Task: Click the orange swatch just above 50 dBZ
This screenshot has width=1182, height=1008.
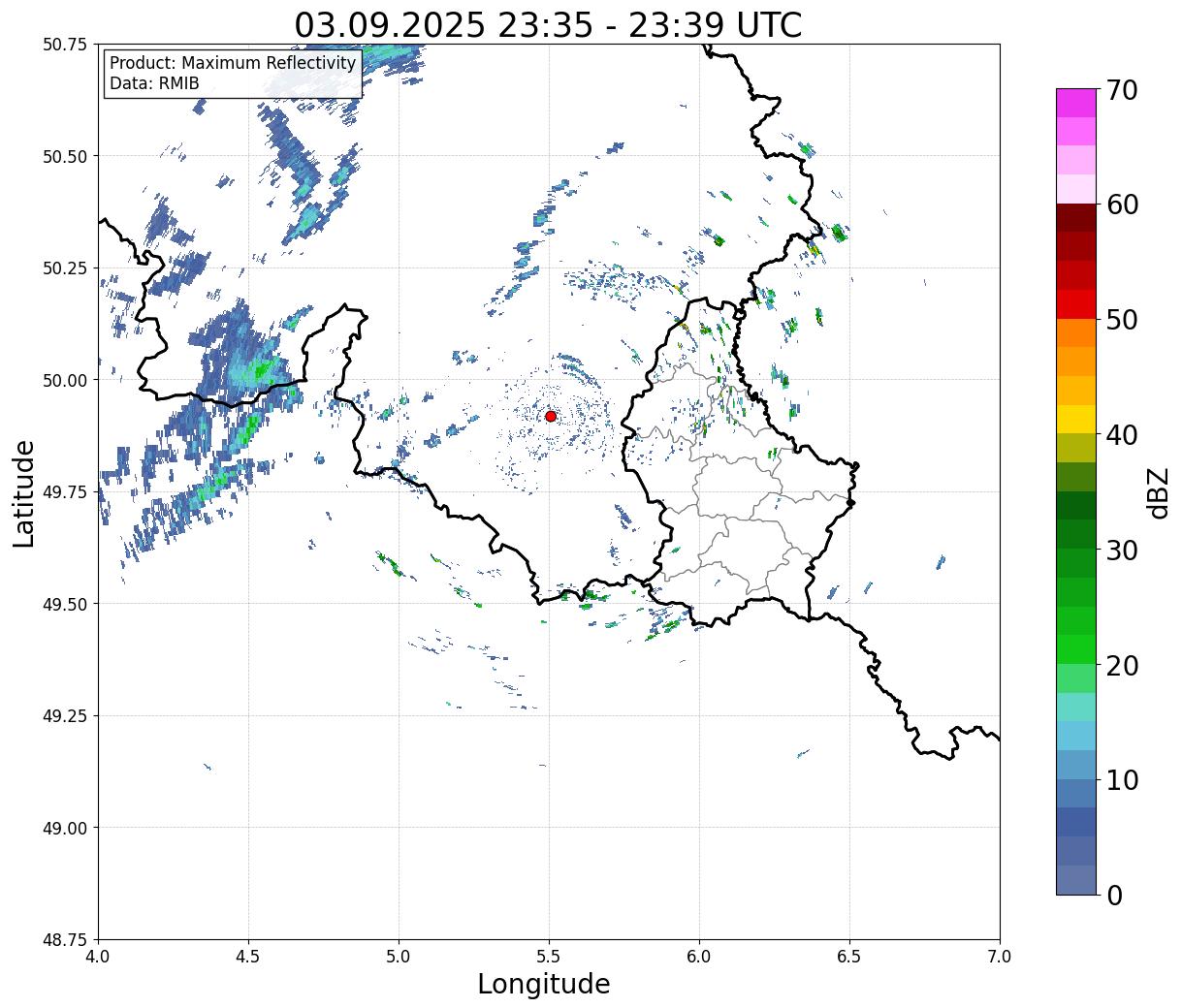Action: tap(1076, 333)
